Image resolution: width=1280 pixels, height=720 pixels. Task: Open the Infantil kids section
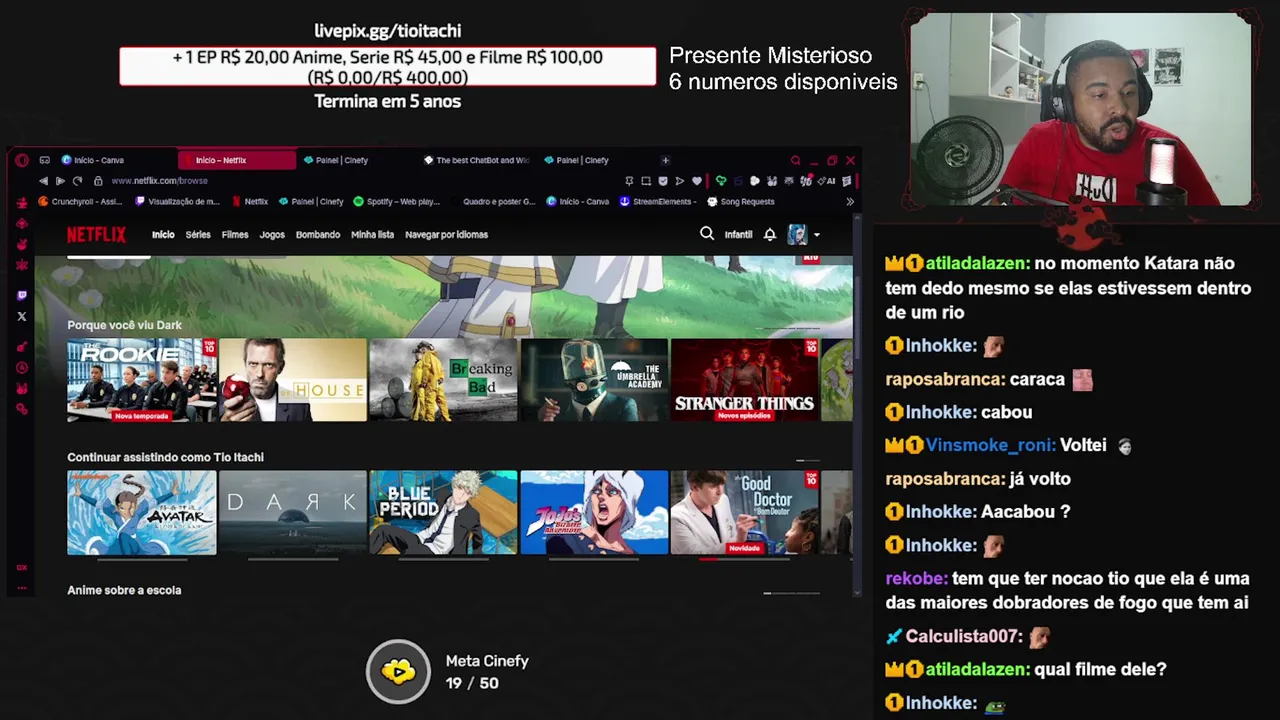tap(738, 234)
